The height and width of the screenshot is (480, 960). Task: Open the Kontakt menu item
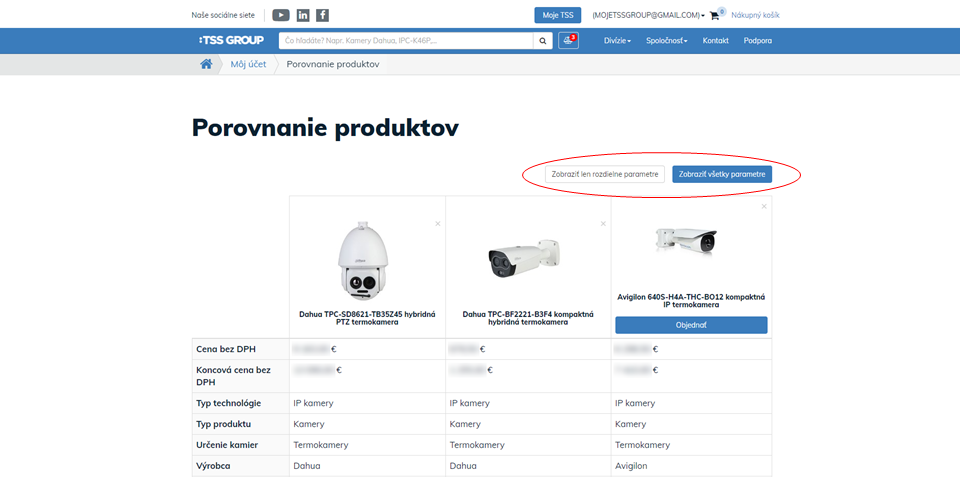715,41
